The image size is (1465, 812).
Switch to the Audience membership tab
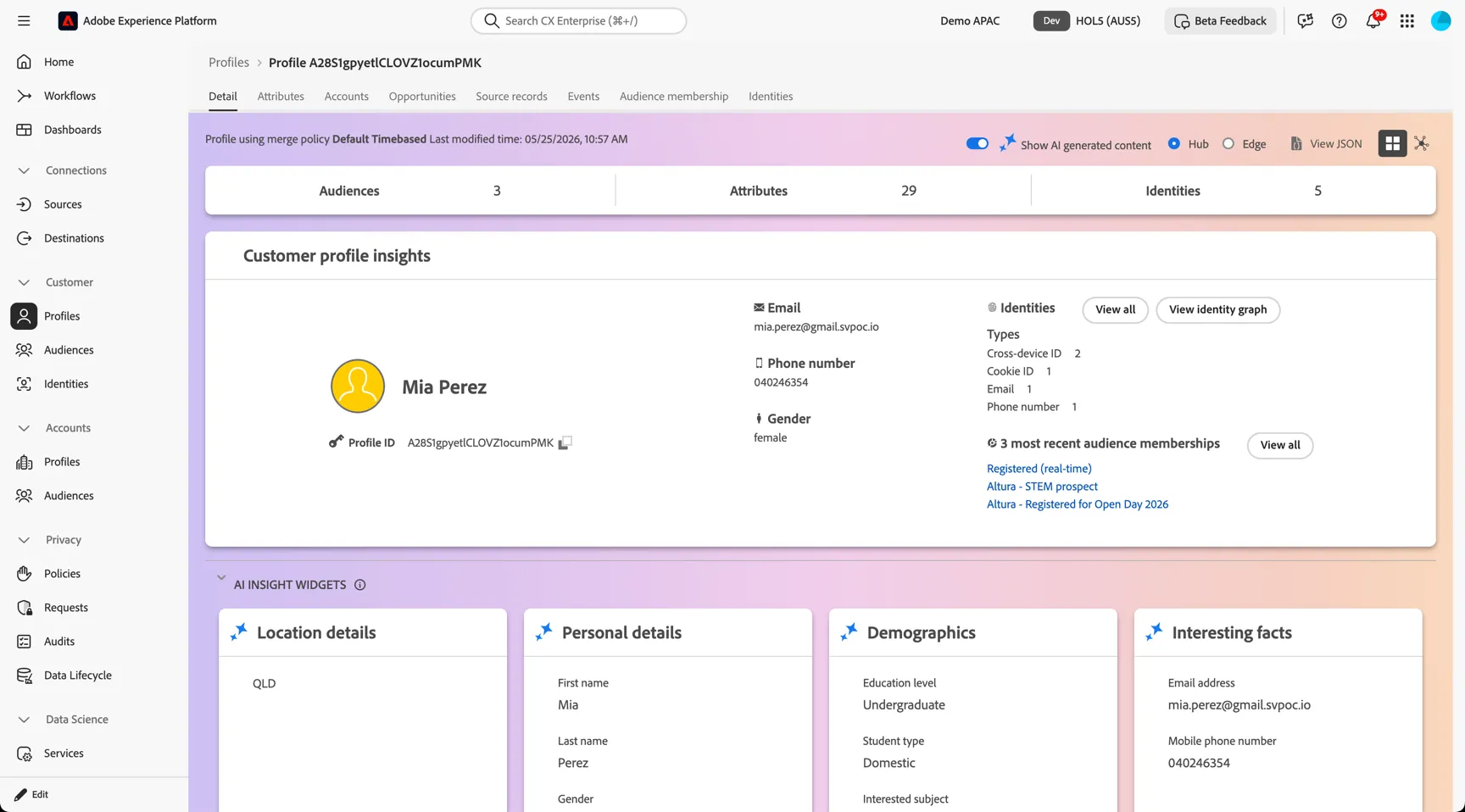point(674,97)
